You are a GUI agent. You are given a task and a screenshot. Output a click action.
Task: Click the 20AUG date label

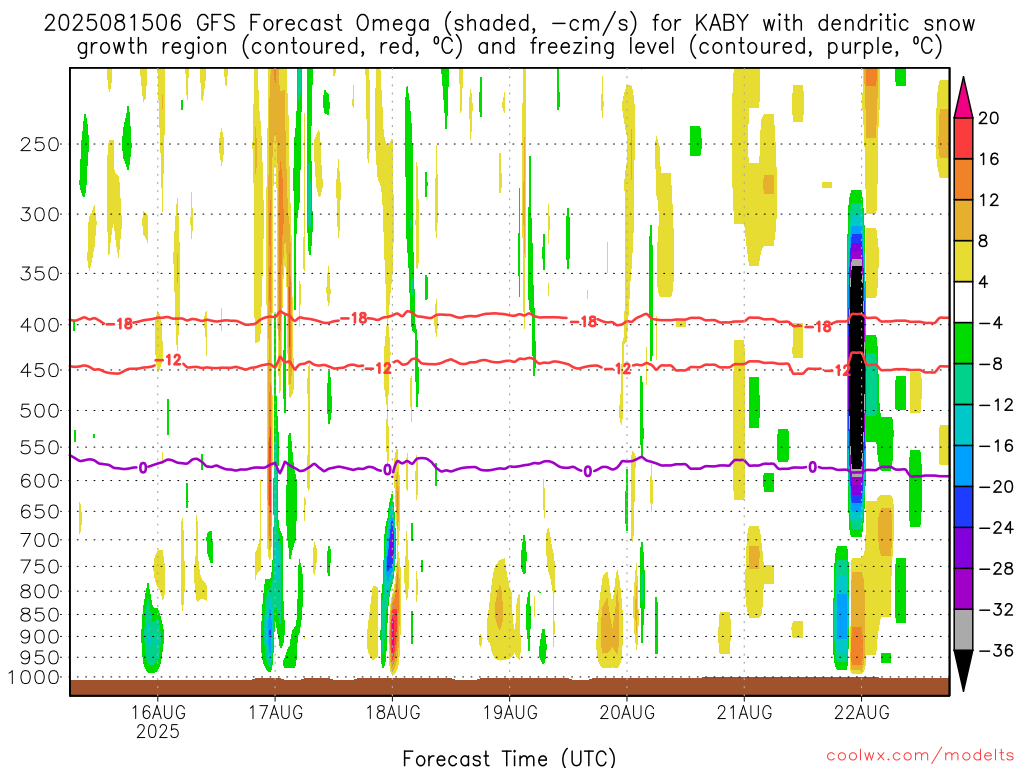pyautogui.click(x=627, y=712)
